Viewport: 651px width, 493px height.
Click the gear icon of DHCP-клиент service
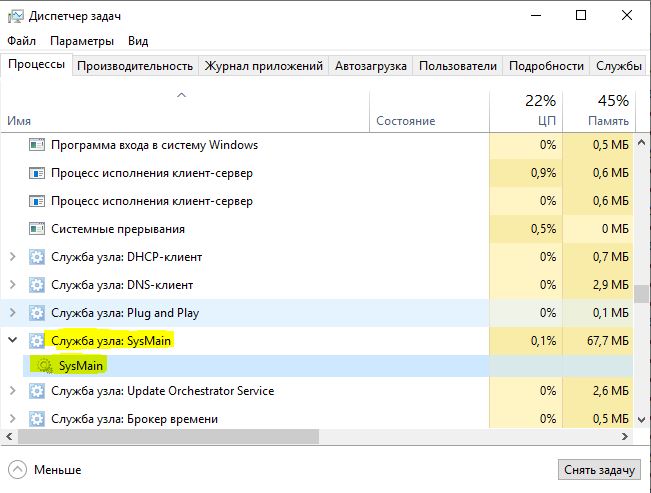pyautogui.click(x=37, y=257)
